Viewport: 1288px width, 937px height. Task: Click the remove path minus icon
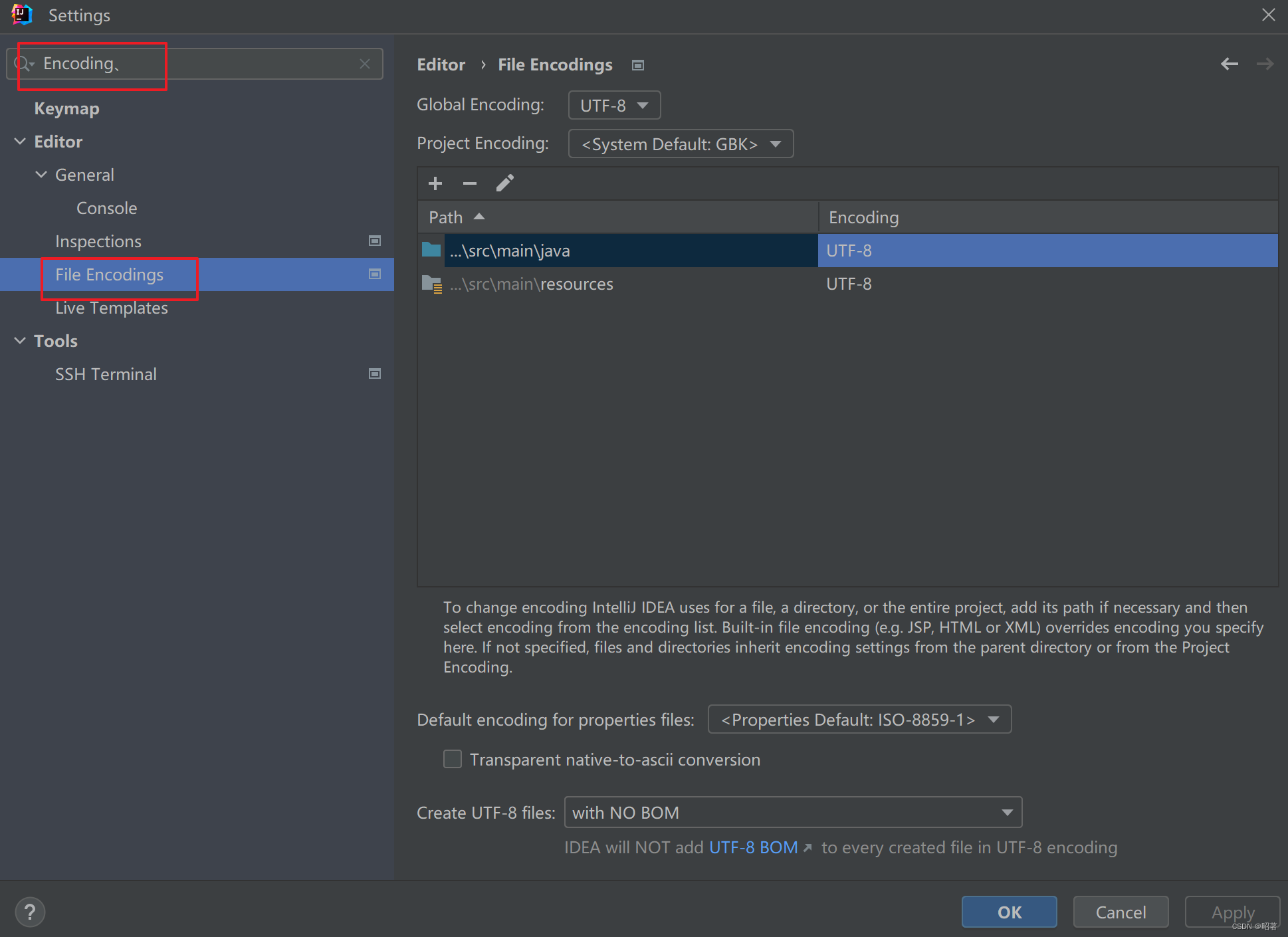(x=470, y=183)
